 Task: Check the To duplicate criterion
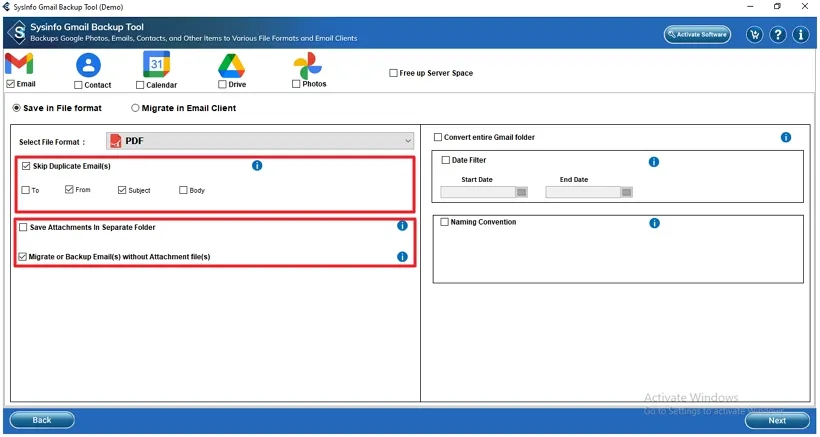25,190
